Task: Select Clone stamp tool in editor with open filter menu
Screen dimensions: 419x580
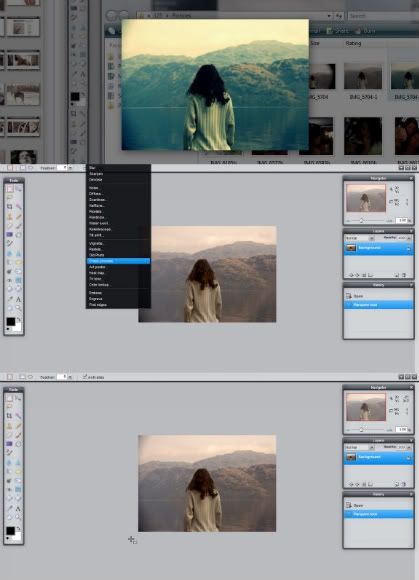Action: click(x=10, y=217)
